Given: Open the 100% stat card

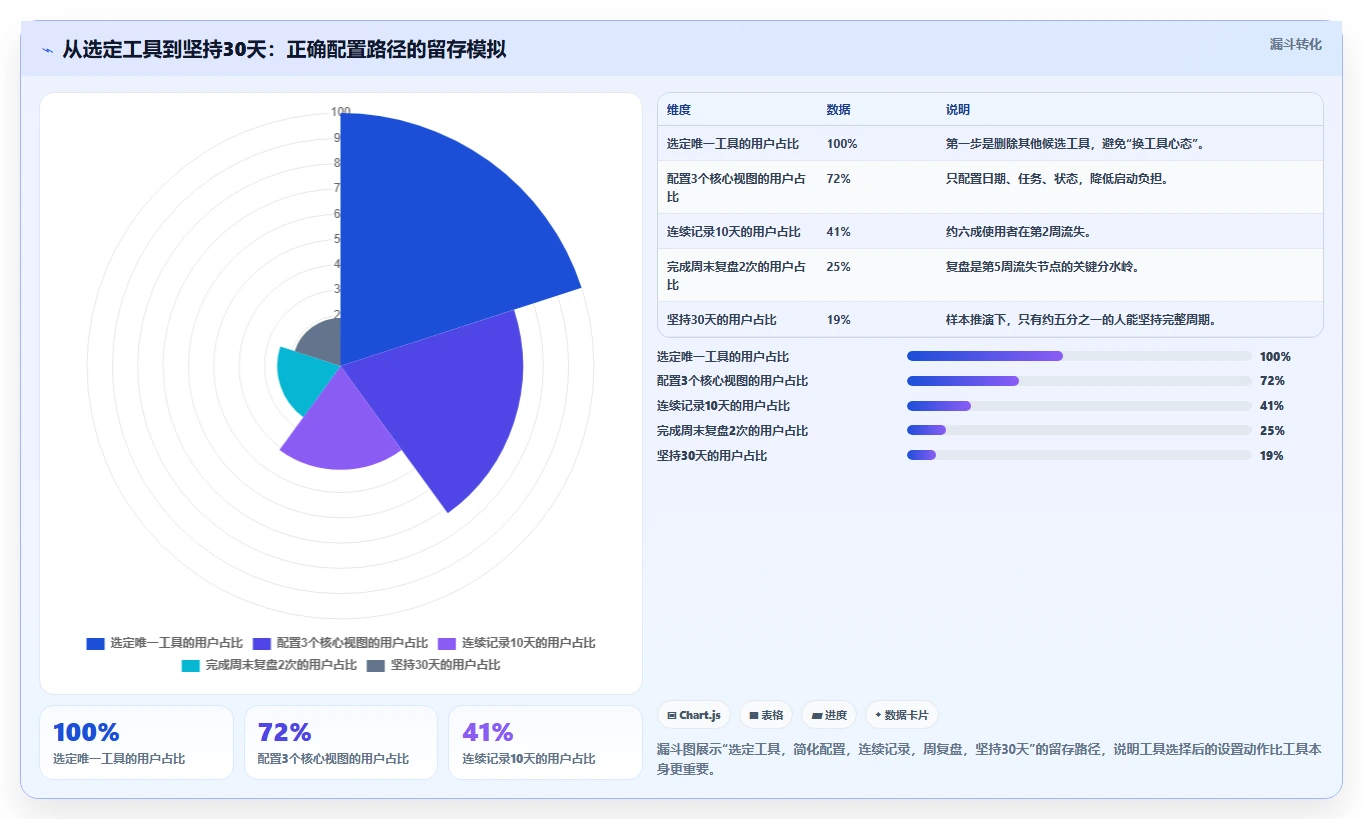Looking at the screenshot, I should [136, 742].
